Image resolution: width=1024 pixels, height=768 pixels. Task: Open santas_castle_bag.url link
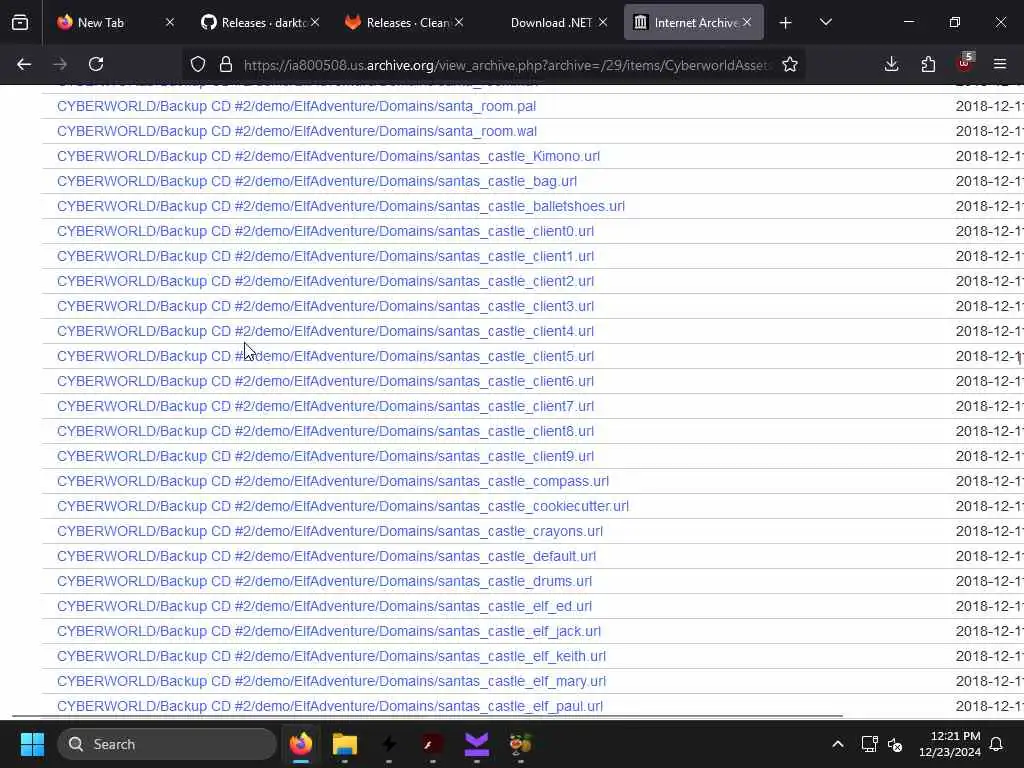pos(317,181)
